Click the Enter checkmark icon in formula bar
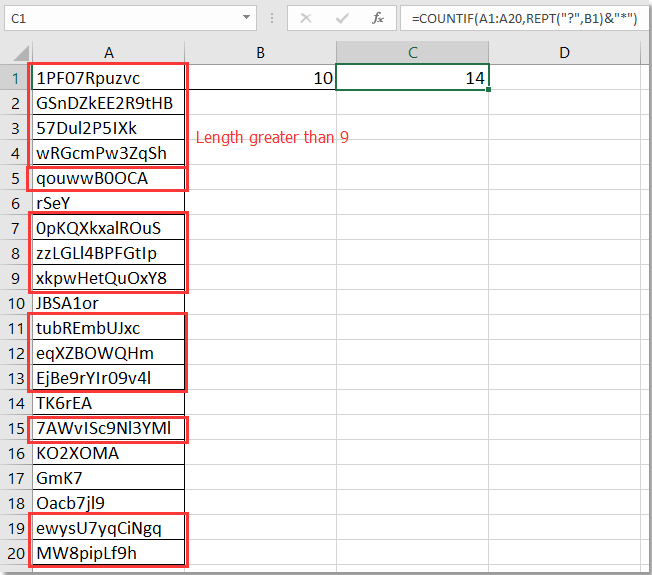This screenshot has width=652, height=575. coord(342,18)
